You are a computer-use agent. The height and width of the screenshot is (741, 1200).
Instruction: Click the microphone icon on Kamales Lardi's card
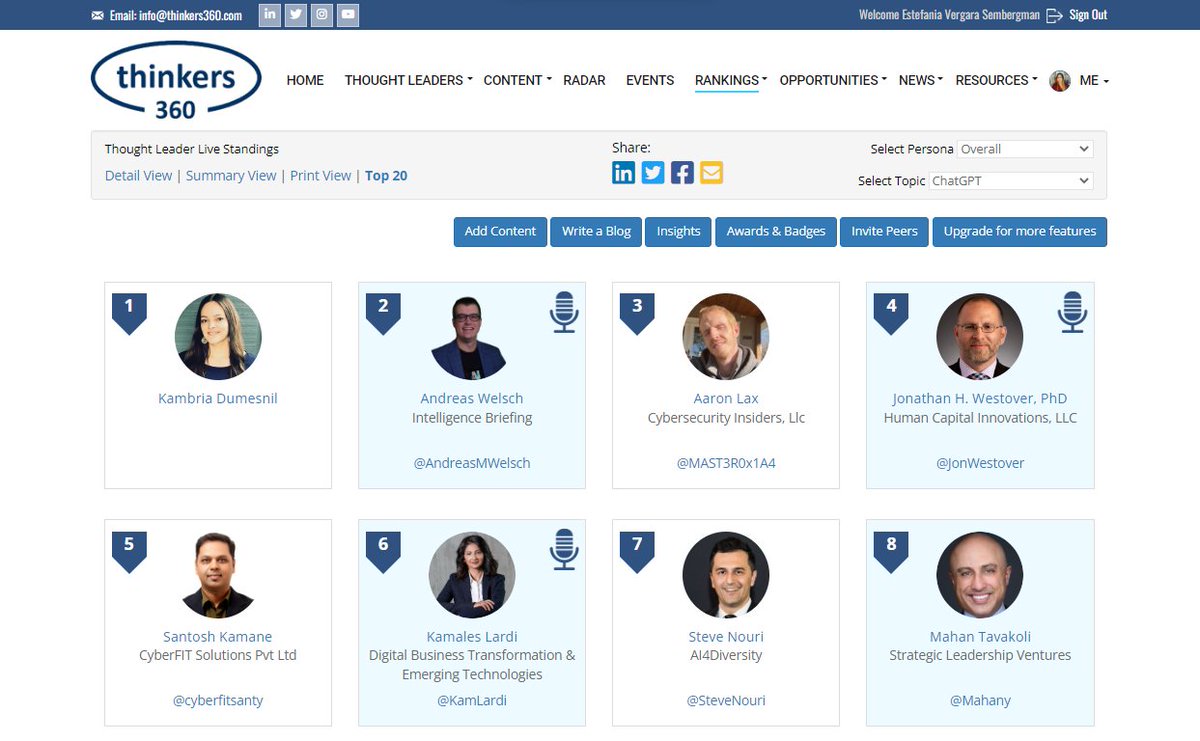(x=564, y=549)
